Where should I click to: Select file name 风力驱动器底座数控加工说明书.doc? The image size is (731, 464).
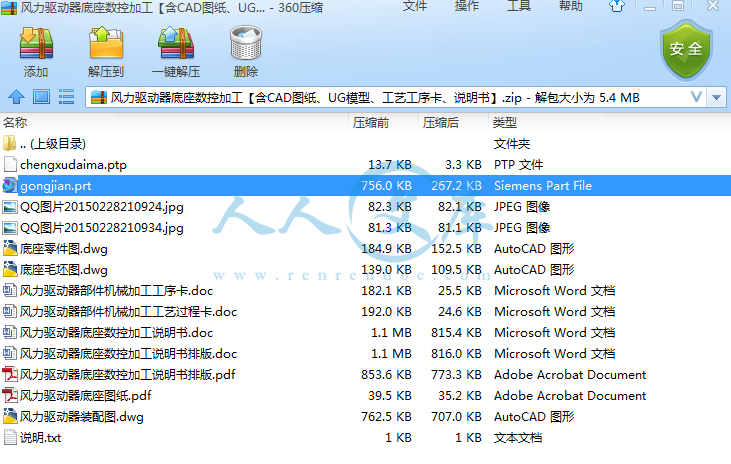tap(116, 332)
